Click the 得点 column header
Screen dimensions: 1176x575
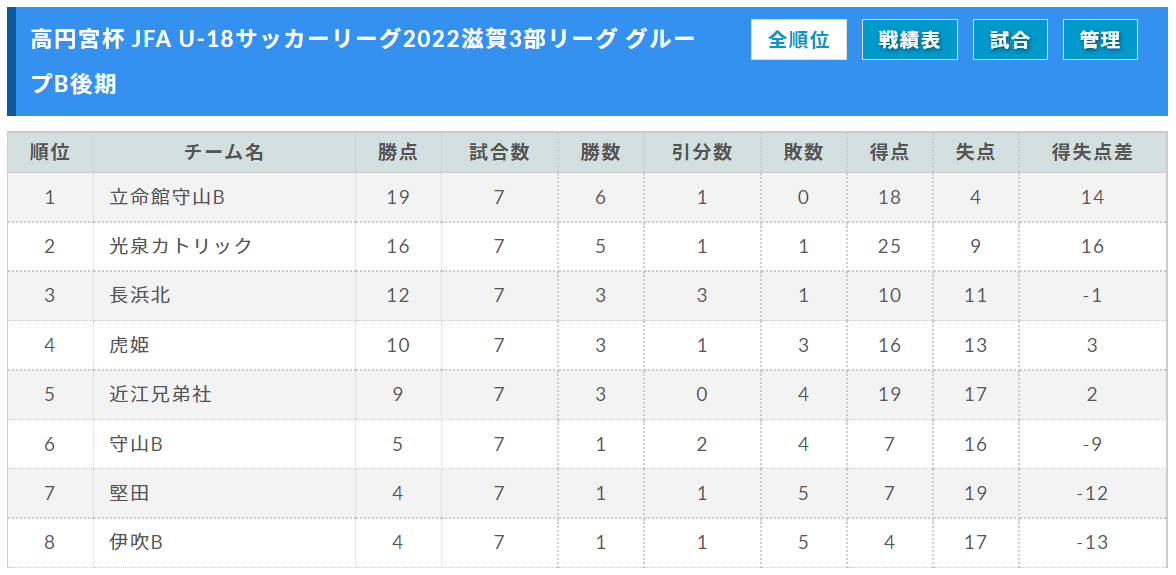tap(889, 152)
